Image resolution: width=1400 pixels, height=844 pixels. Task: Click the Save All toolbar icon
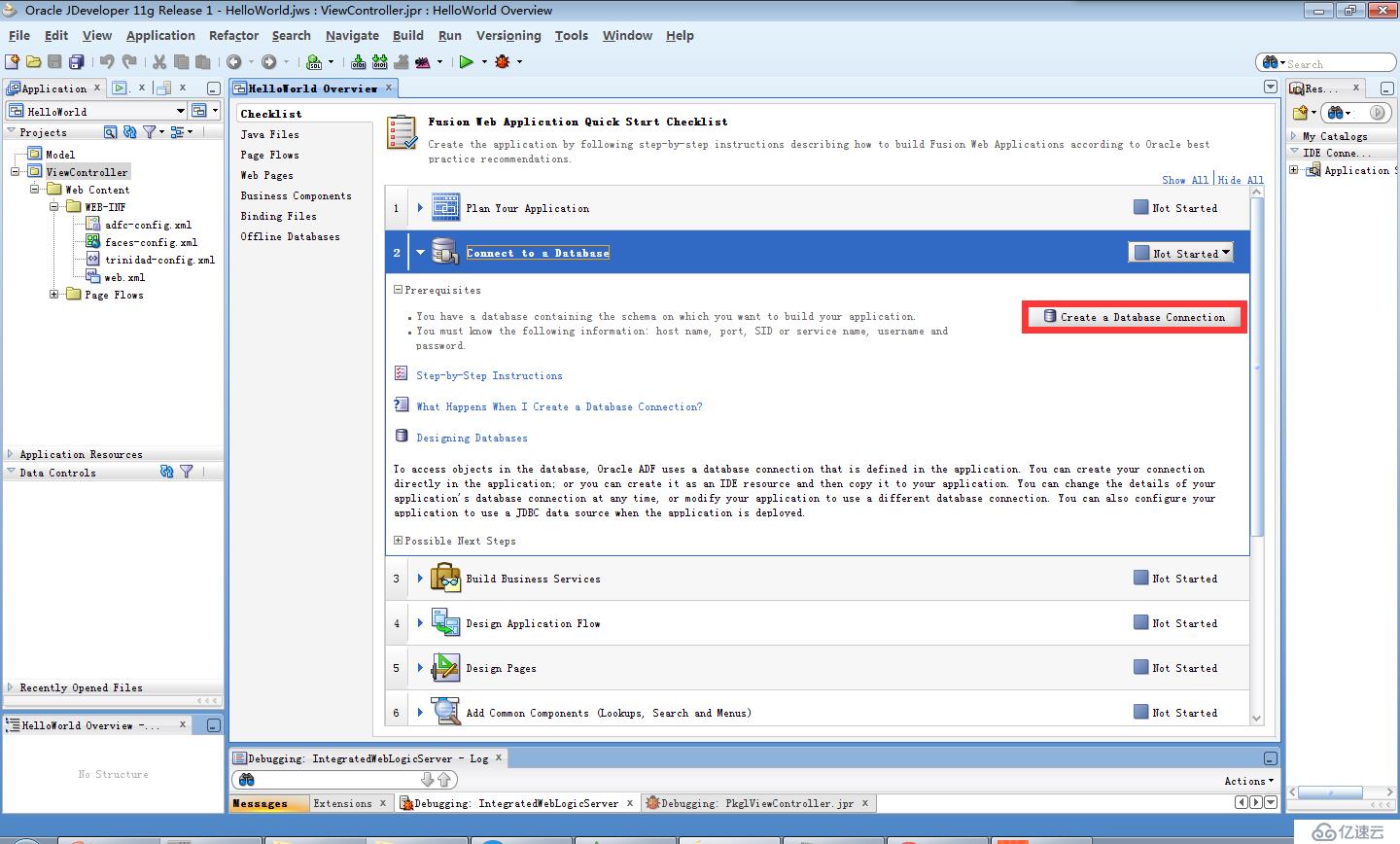coord(76,61)
